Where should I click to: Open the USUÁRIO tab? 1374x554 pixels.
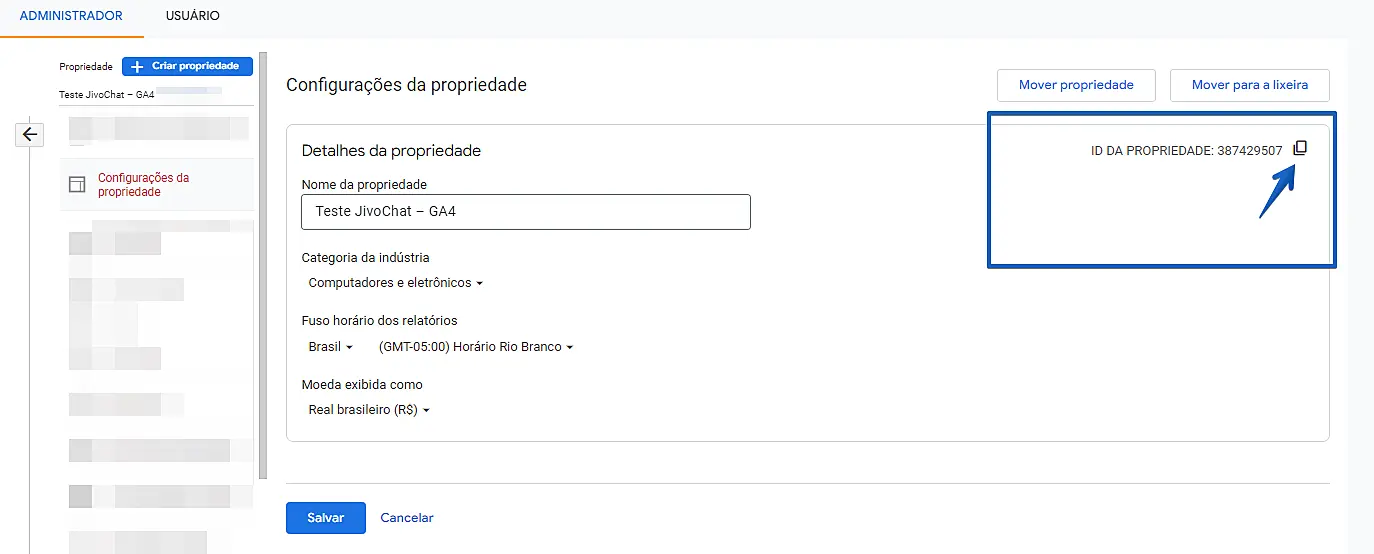pyautogui.click(x=193, y=16)
